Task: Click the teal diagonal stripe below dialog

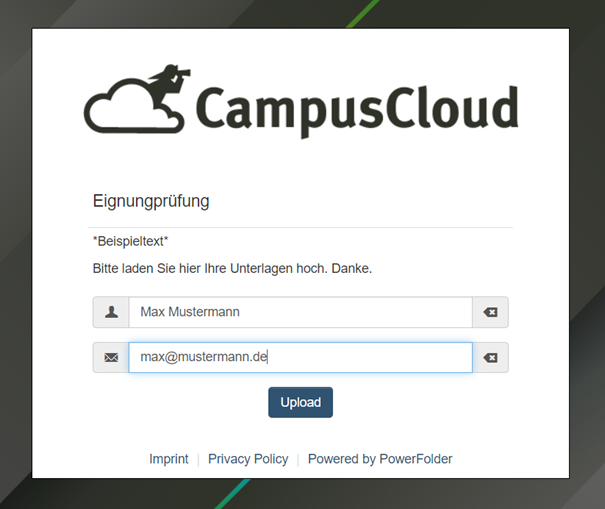Action: point(232,494)
